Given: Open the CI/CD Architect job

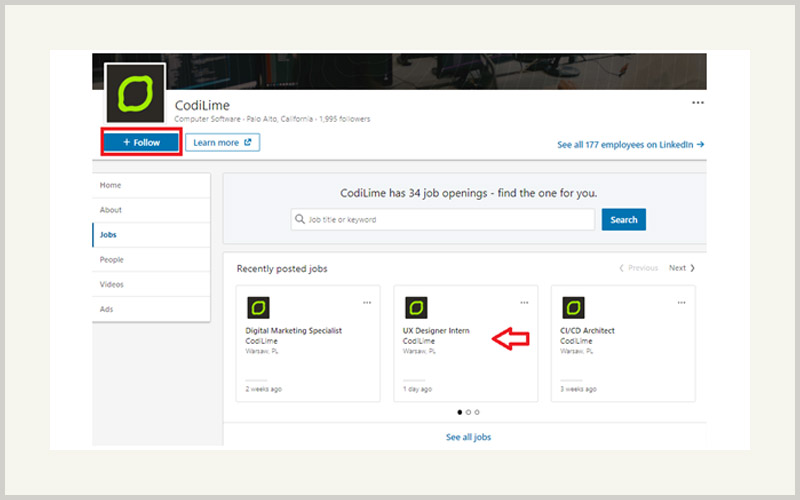Looking at the screenshot, I should coord(587,331).
